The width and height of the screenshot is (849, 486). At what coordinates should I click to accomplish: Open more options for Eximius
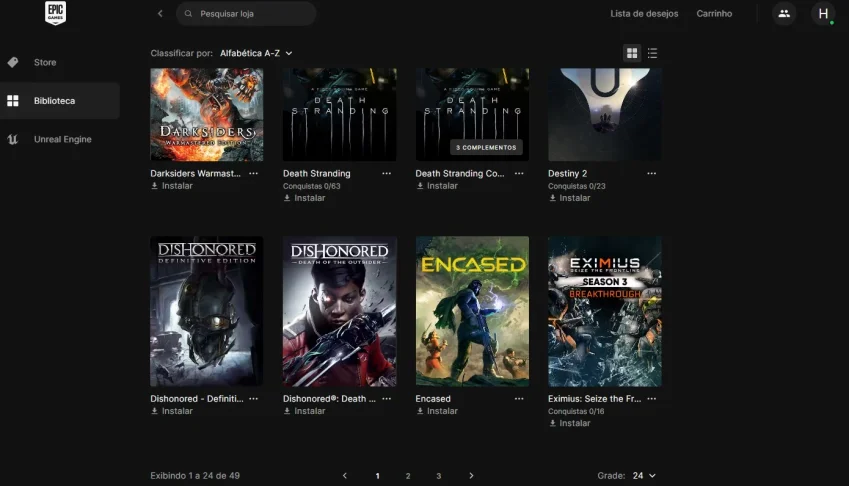coord(651,399)
